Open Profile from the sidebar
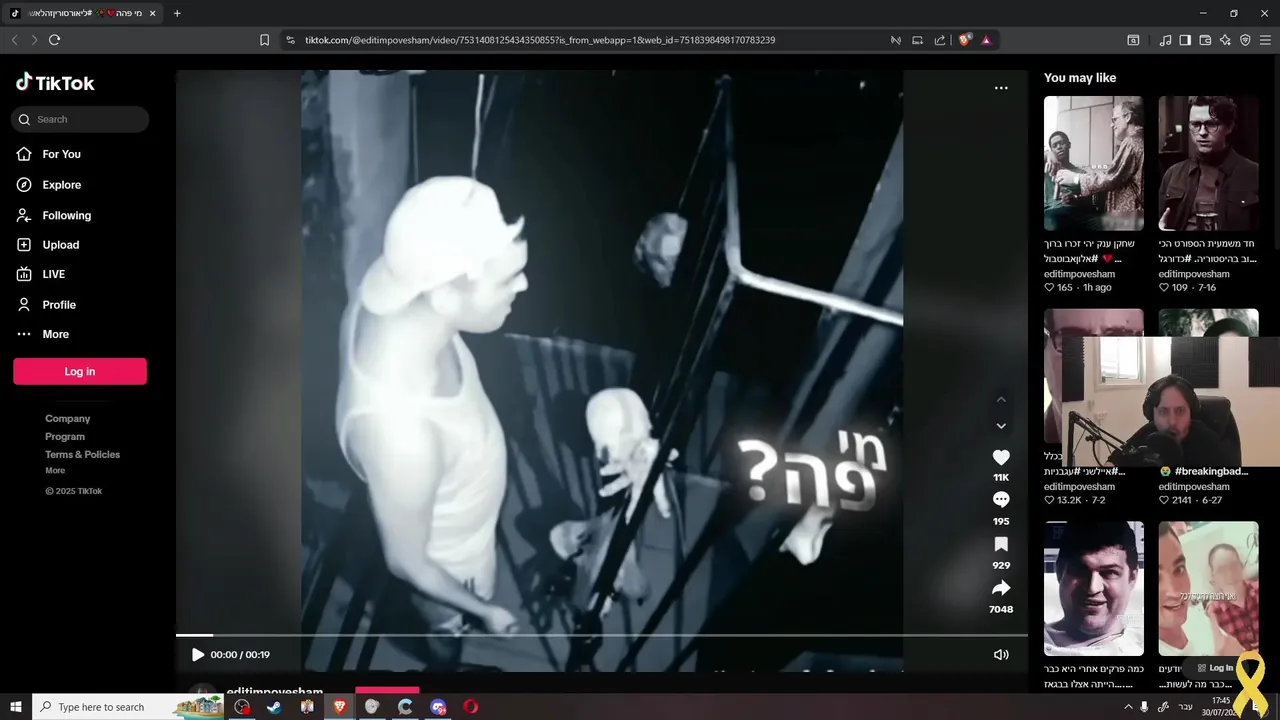This screenshot has height=720, width=1280. [x=58, y=305]
